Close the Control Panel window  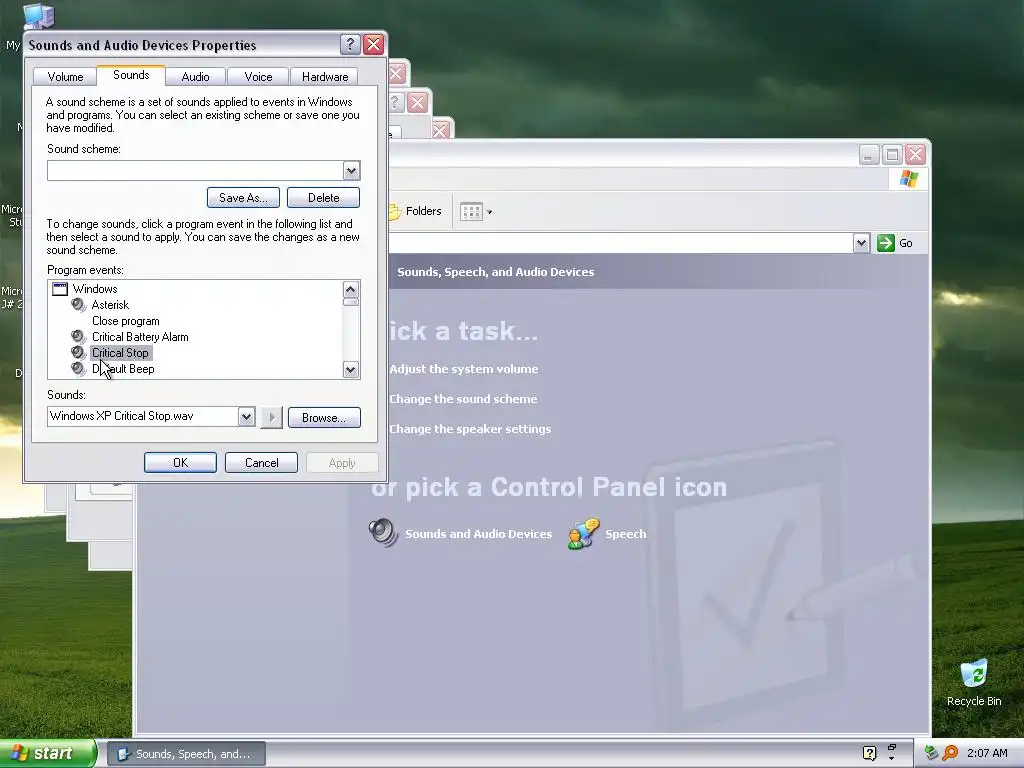click(916, 155)
